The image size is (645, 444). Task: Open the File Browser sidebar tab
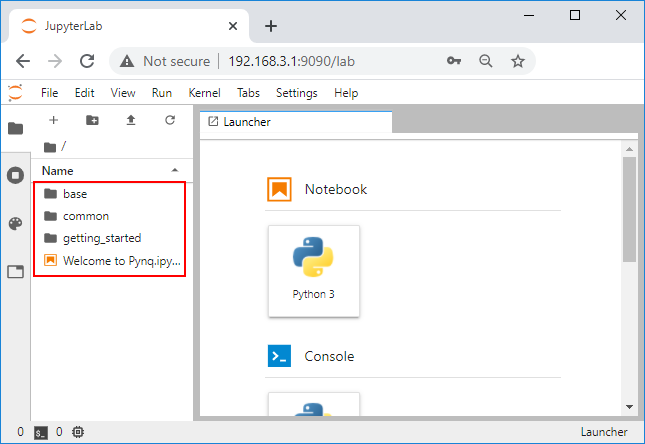pyautogui.click(x=15, y=128)
